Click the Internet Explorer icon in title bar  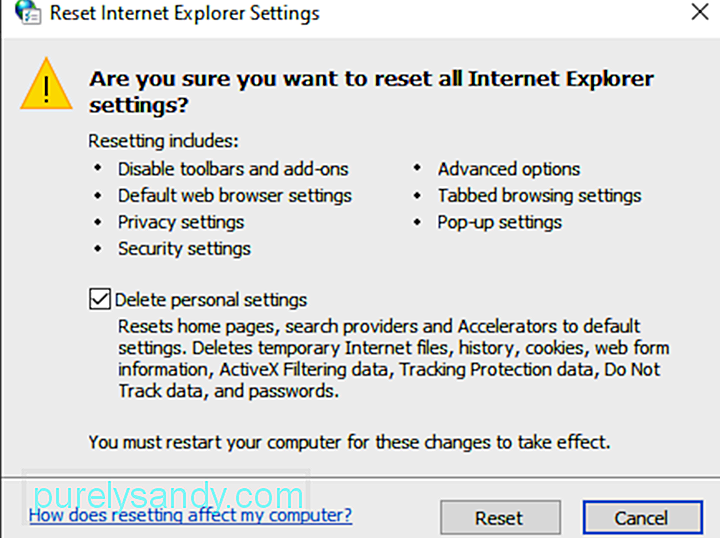28,12
